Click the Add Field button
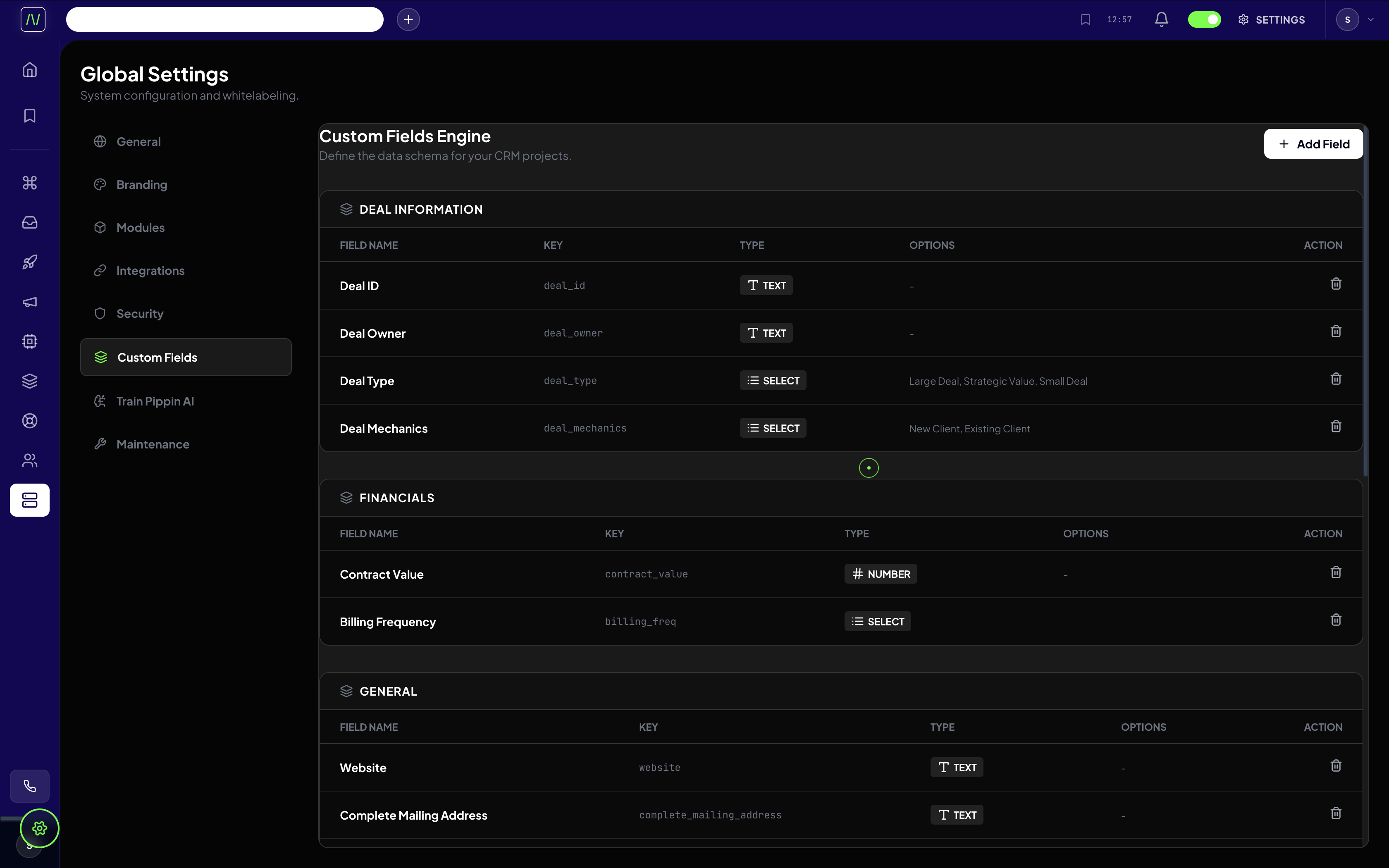This screenshot has height=868, width=1389. tap(1313, 144)
